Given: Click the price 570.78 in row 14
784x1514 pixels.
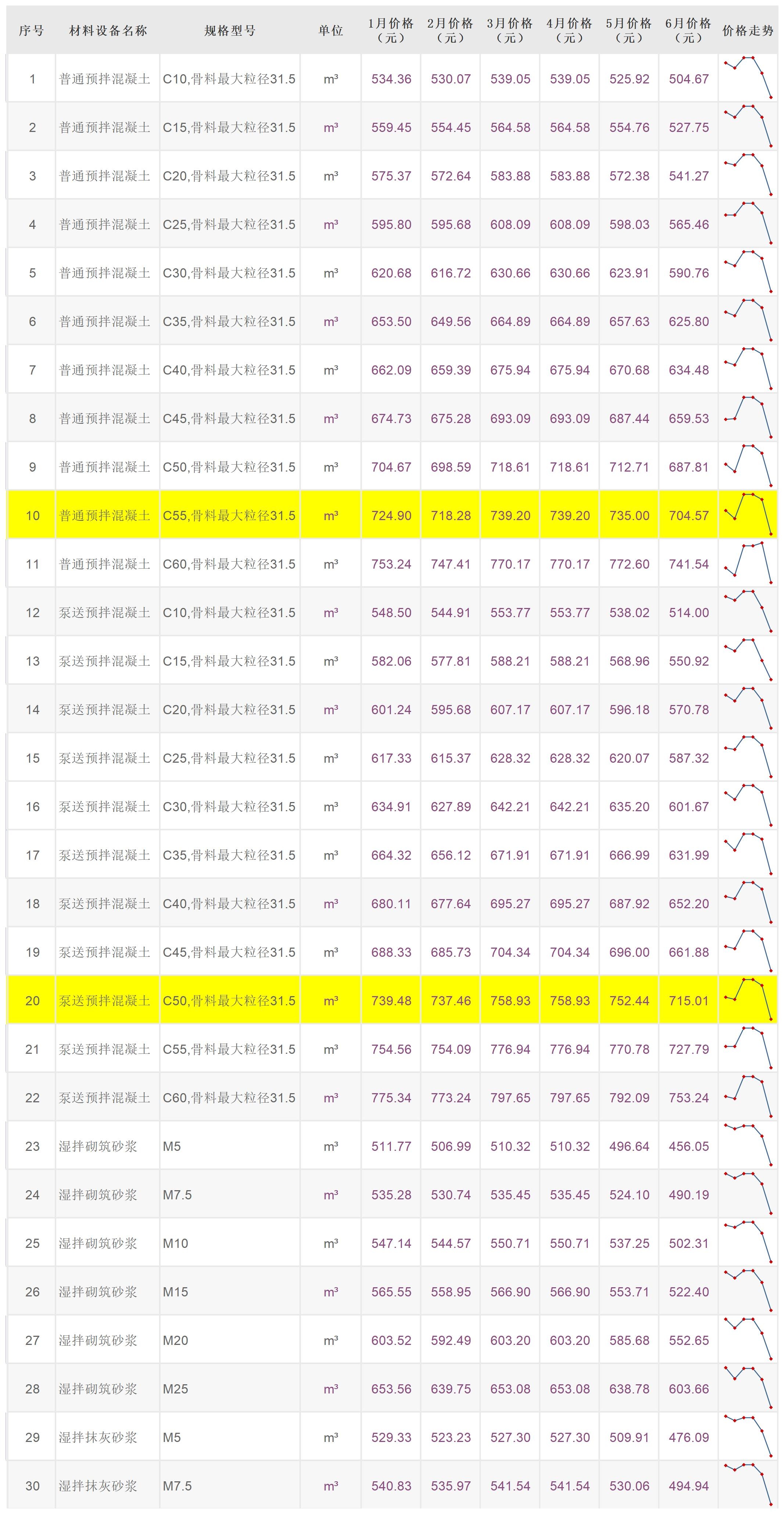Looking at the screenshot, I should click(x=688, y=709).
